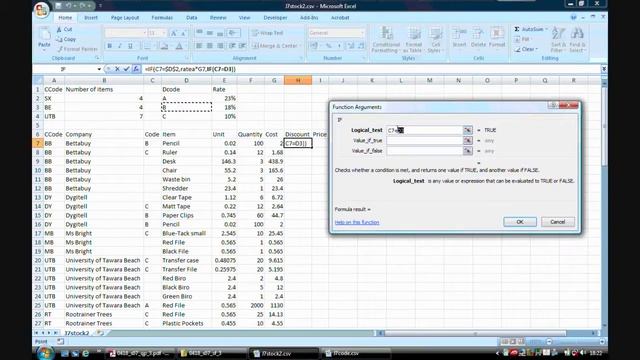Click the Logical_test input field
Viewport: 640px width, 360px height.
click(x=424, y=130)
